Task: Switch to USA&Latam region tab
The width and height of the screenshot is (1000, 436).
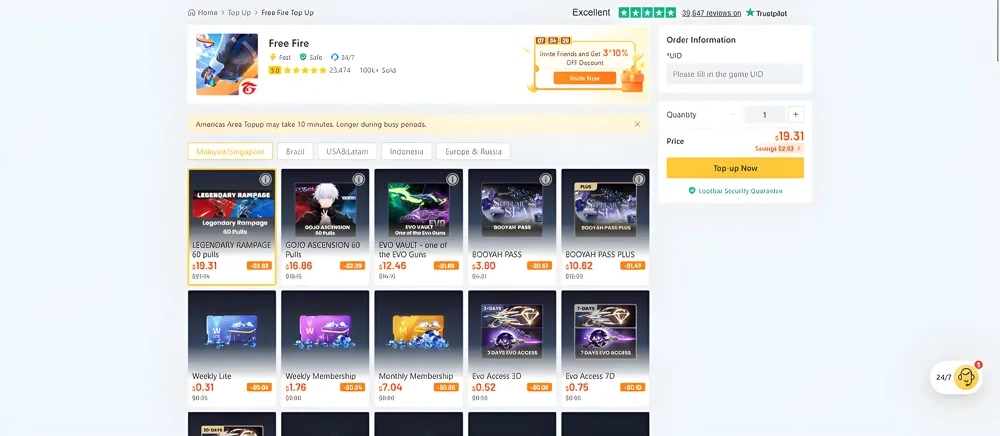Action: 345,152
